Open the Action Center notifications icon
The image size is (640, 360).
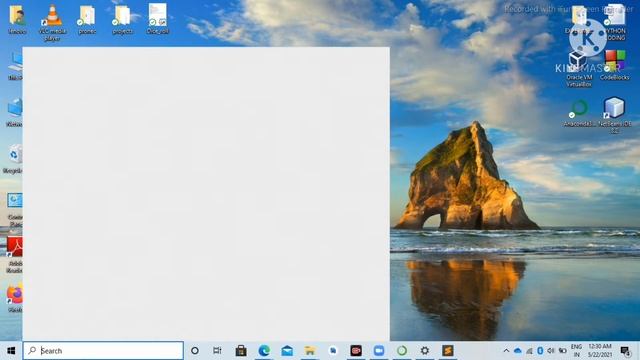[x=625, y=351]
